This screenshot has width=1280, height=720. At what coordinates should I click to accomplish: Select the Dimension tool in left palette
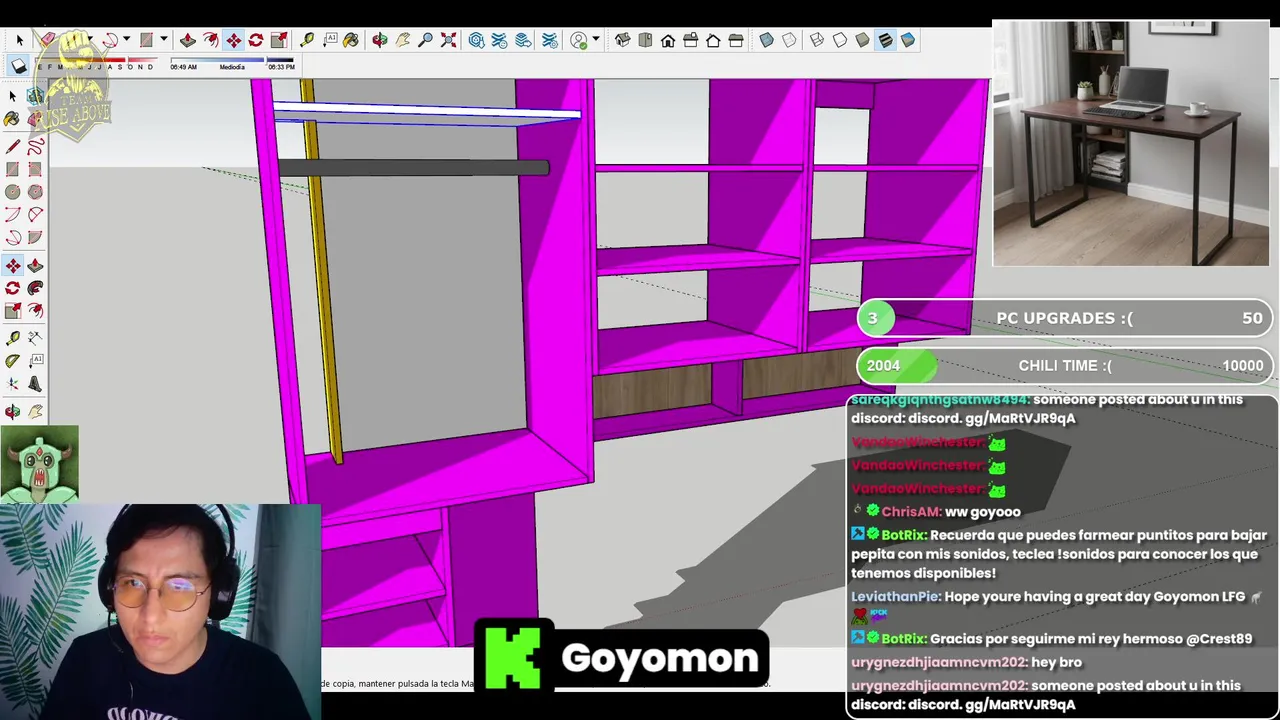(35, 337)
